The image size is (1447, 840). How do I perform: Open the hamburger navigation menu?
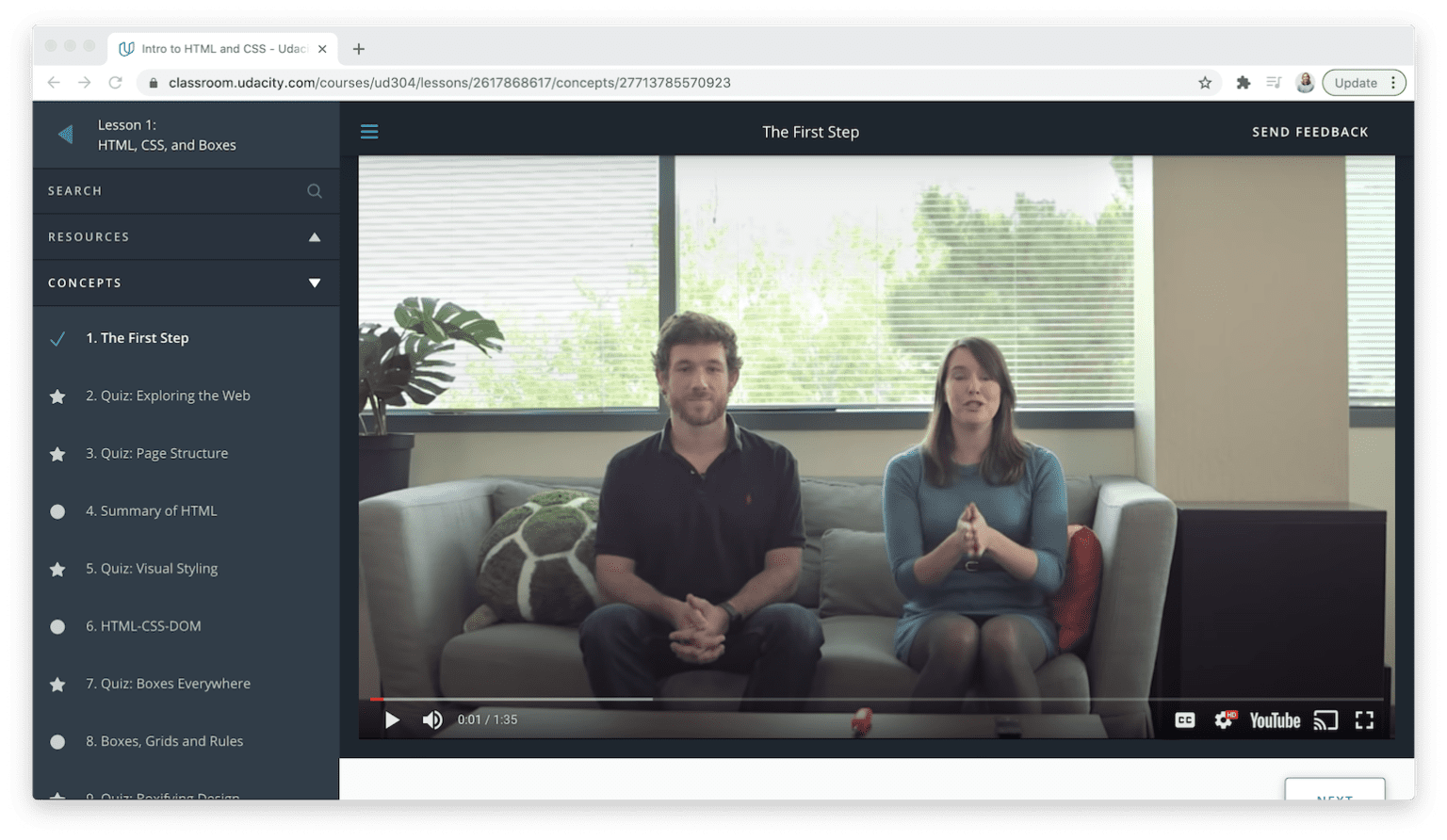coord(368,132)
